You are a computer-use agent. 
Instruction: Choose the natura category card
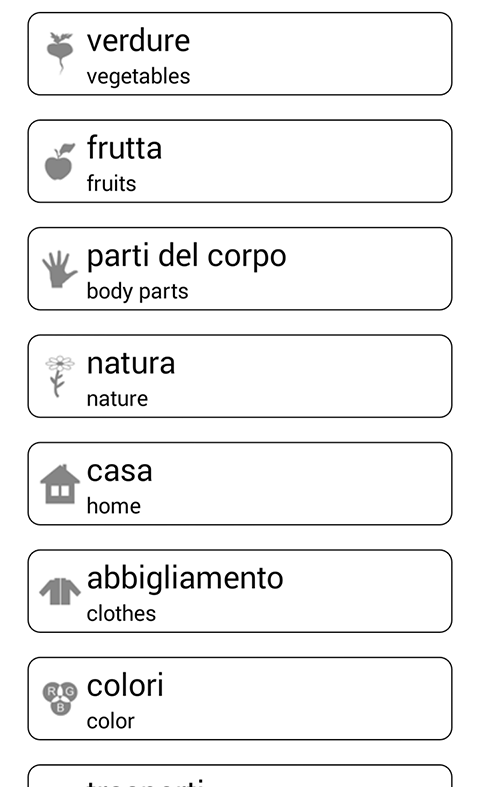pyautogui.click(x=240, y=376)
